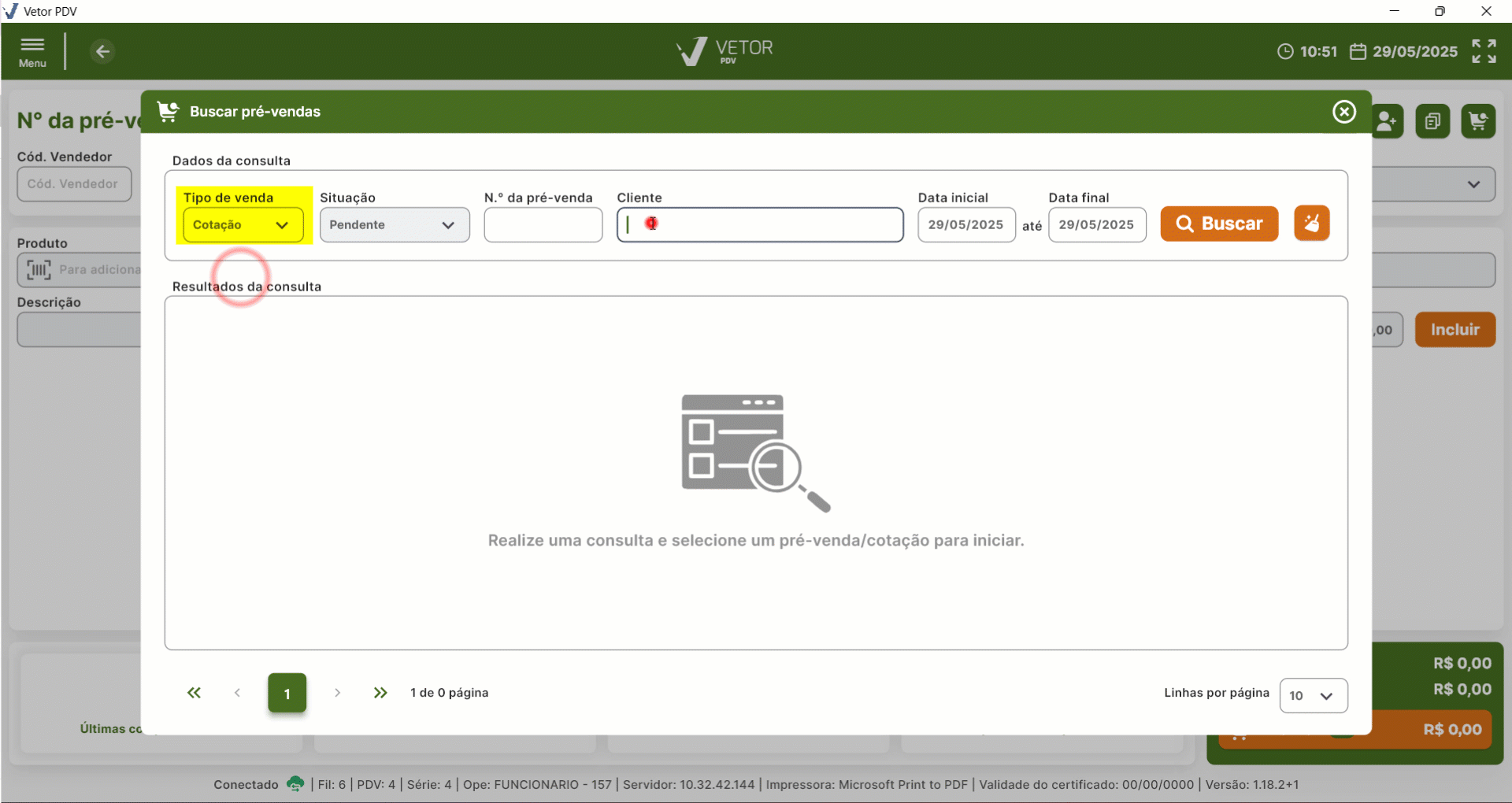The width and height of the screenshot is (1512, 803).
Task: Click the Conectado cloud status icon
Action: [x=295, y=784]
